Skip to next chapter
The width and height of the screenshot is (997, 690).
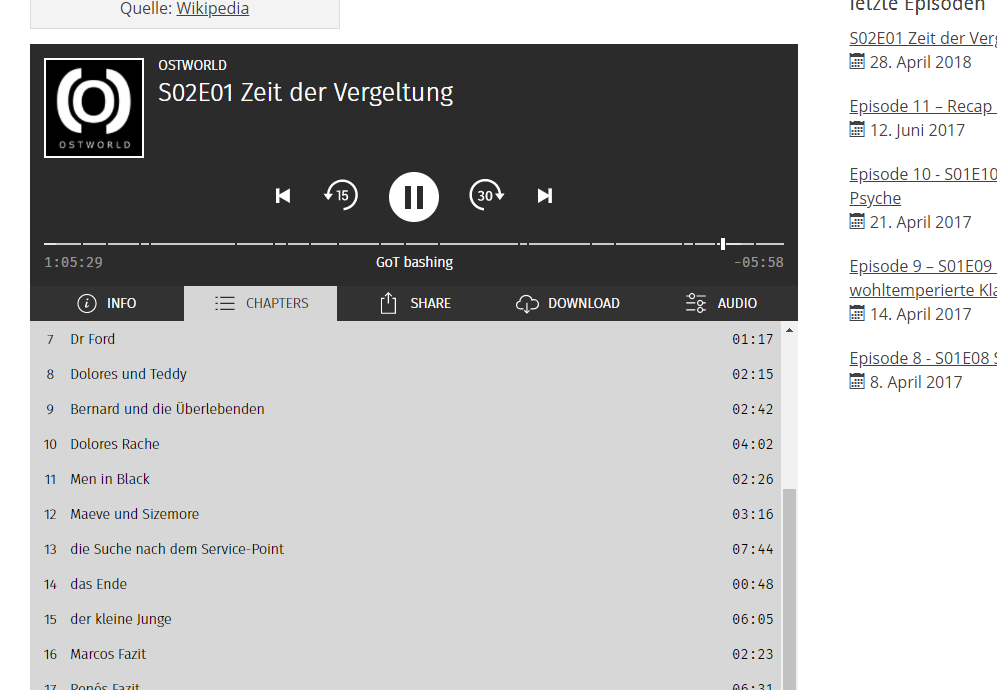pos(545,196)
